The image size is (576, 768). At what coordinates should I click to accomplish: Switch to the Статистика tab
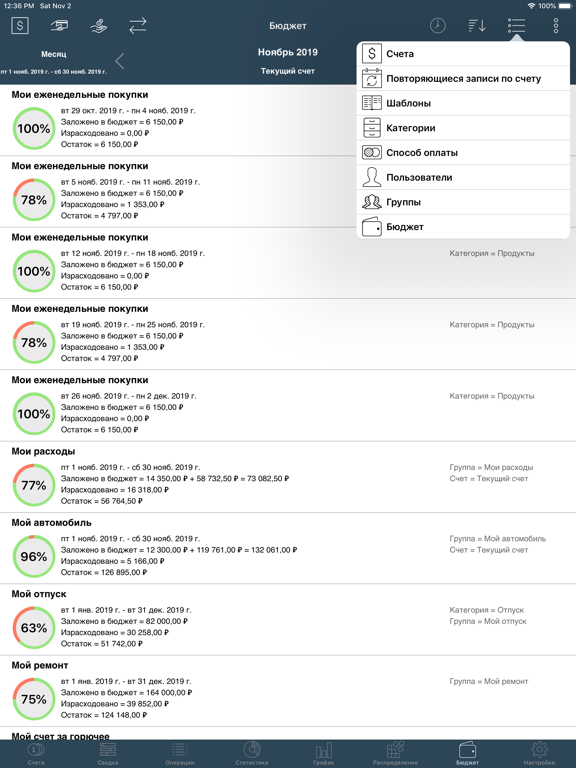coord(252,754)
